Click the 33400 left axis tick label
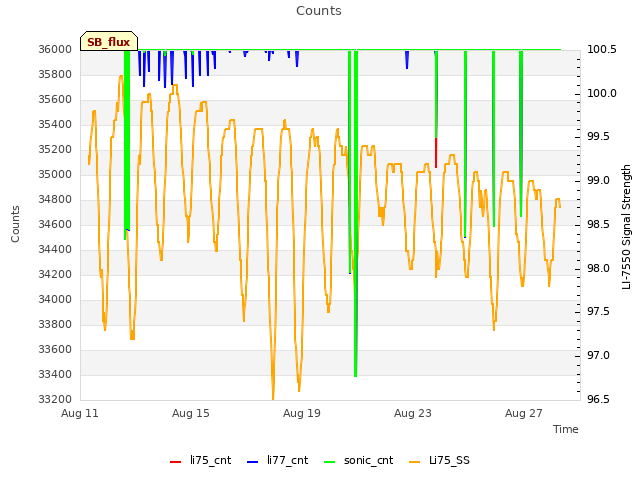Image resolution: width=640 pixels, height=480 pixels. point(55,374)
